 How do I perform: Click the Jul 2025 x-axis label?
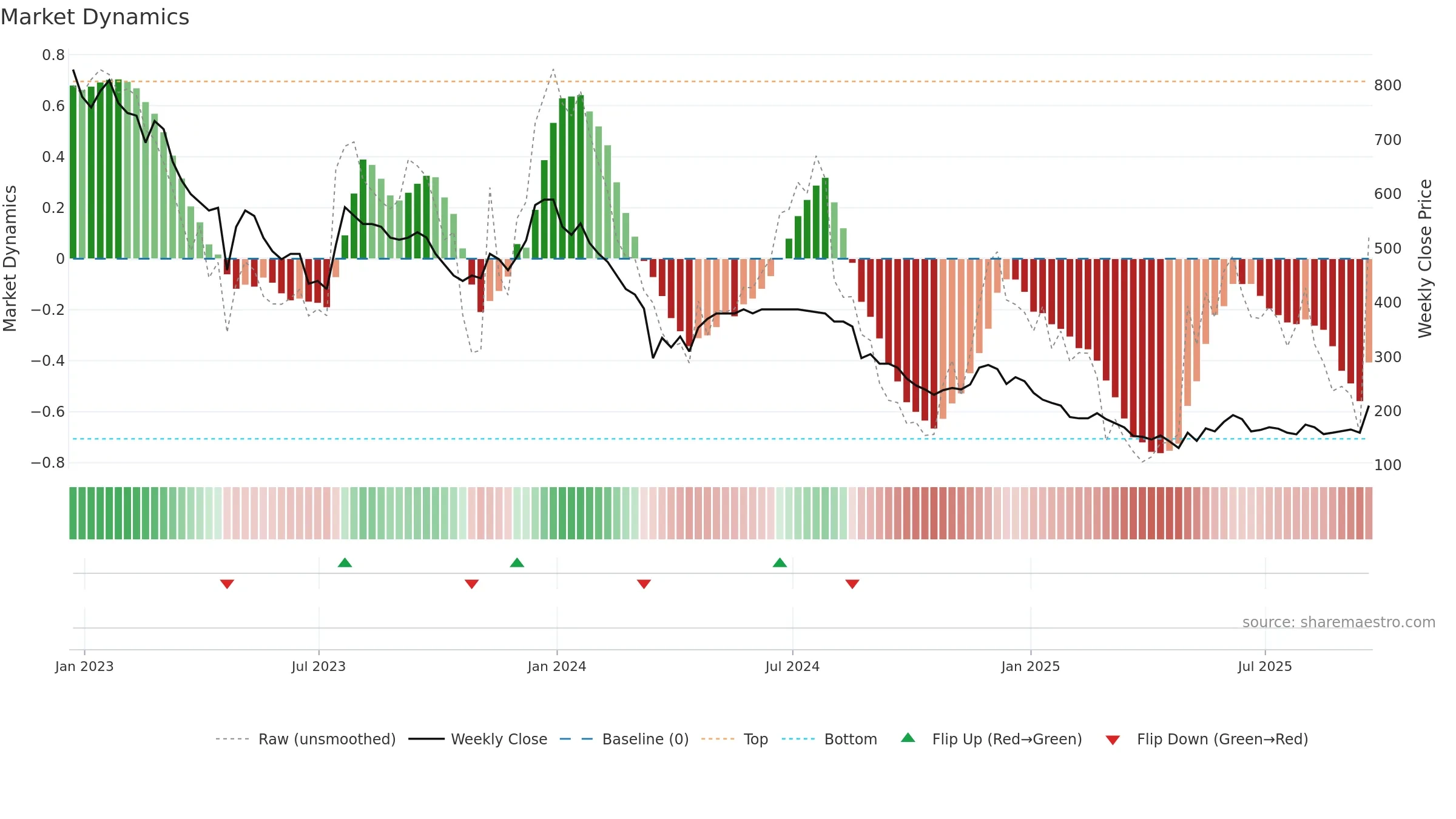coord(1265,666)
